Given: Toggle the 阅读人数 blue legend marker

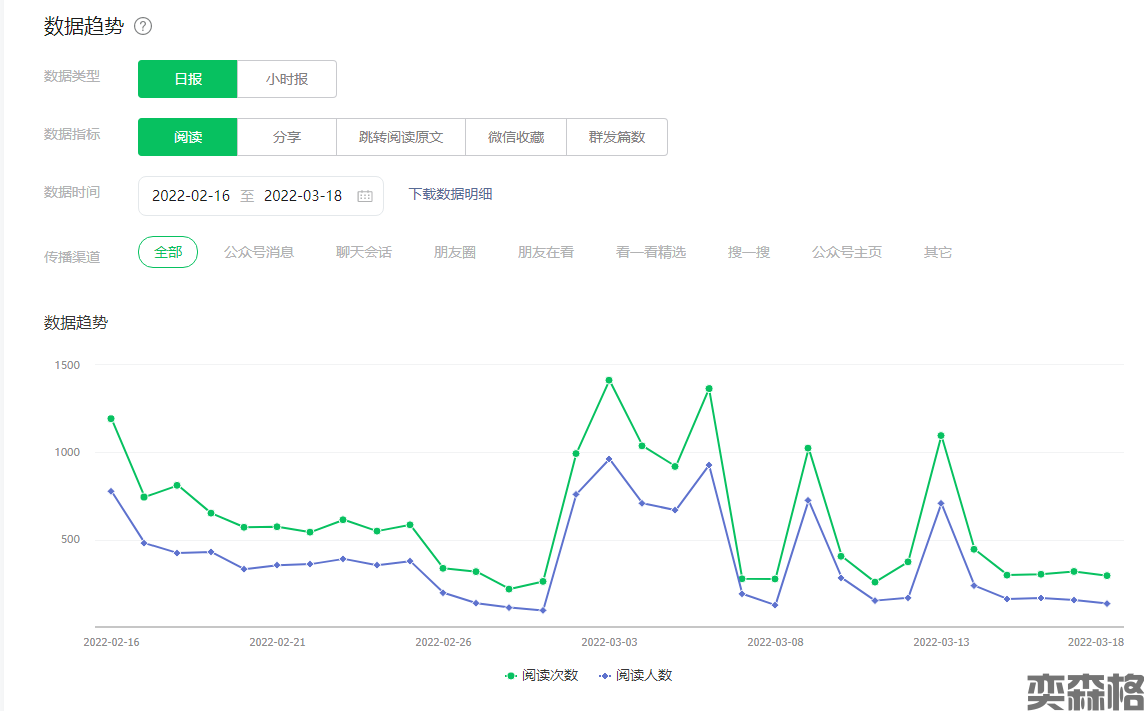Looking at the screenshot, I should (x=605, y=675).
